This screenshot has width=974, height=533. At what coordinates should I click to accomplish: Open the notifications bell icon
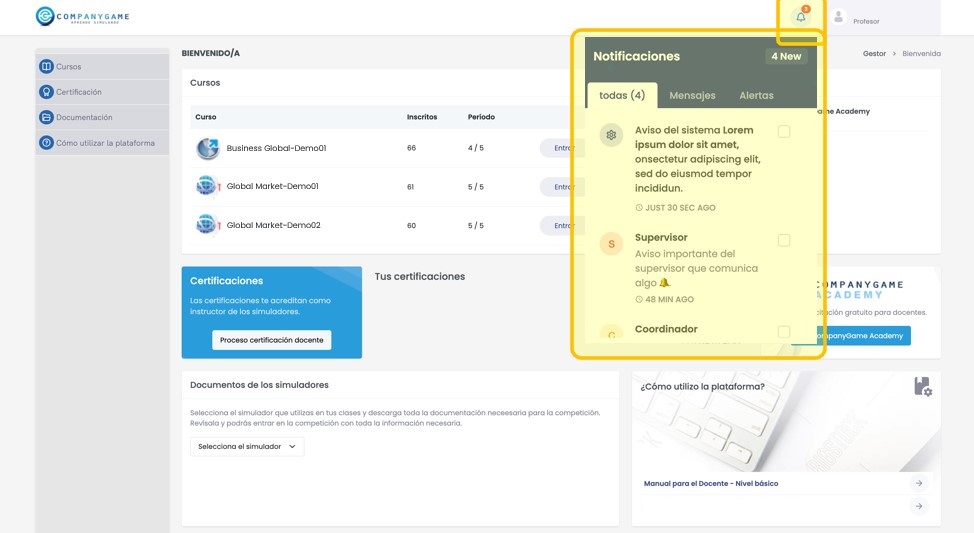point(801,17)
